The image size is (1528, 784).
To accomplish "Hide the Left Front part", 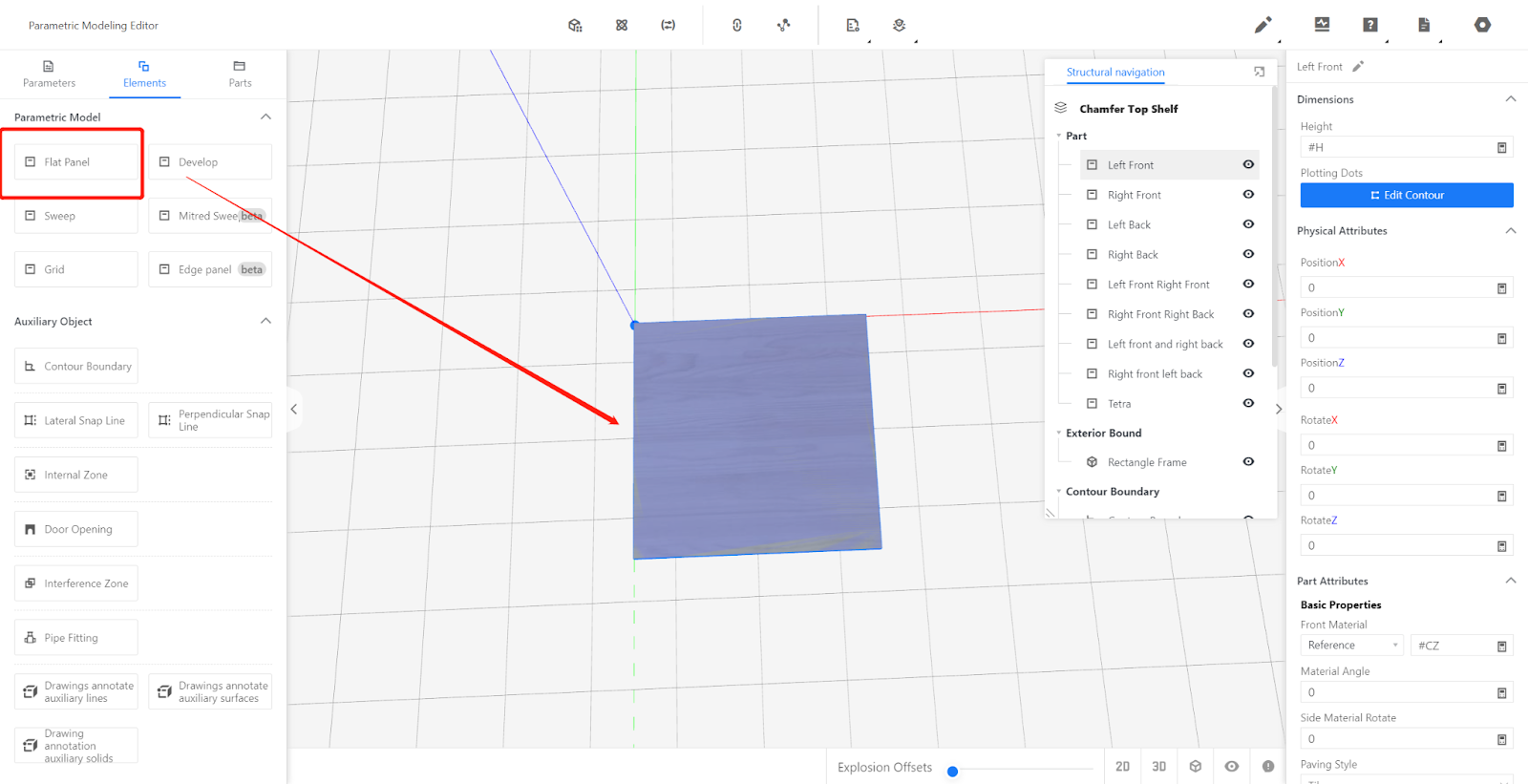I will point(1248,164).
